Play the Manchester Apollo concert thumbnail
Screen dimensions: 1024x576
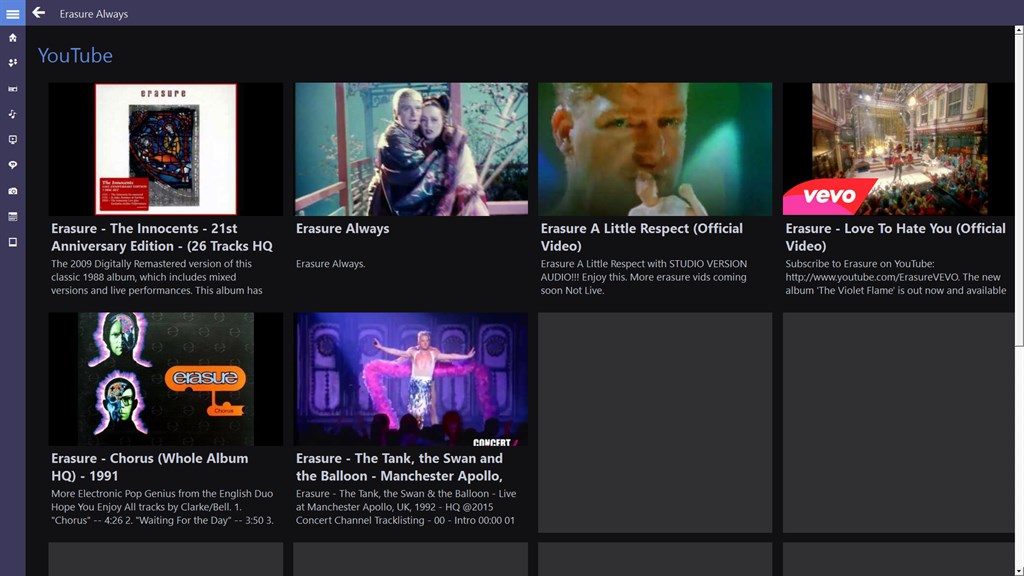411,379
